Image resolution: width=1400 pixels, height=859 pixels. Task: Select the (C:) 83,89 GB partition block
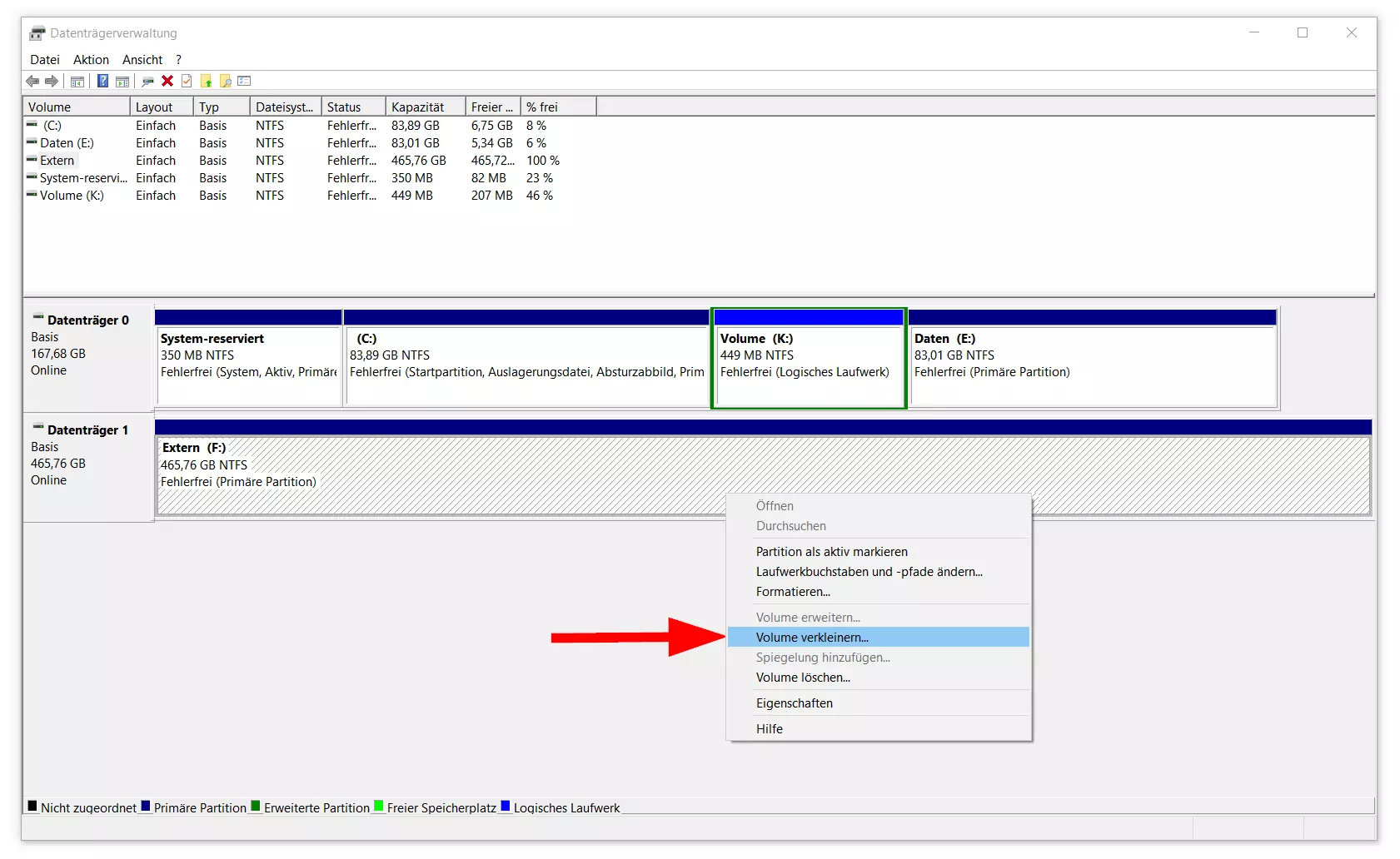[526, 358]
